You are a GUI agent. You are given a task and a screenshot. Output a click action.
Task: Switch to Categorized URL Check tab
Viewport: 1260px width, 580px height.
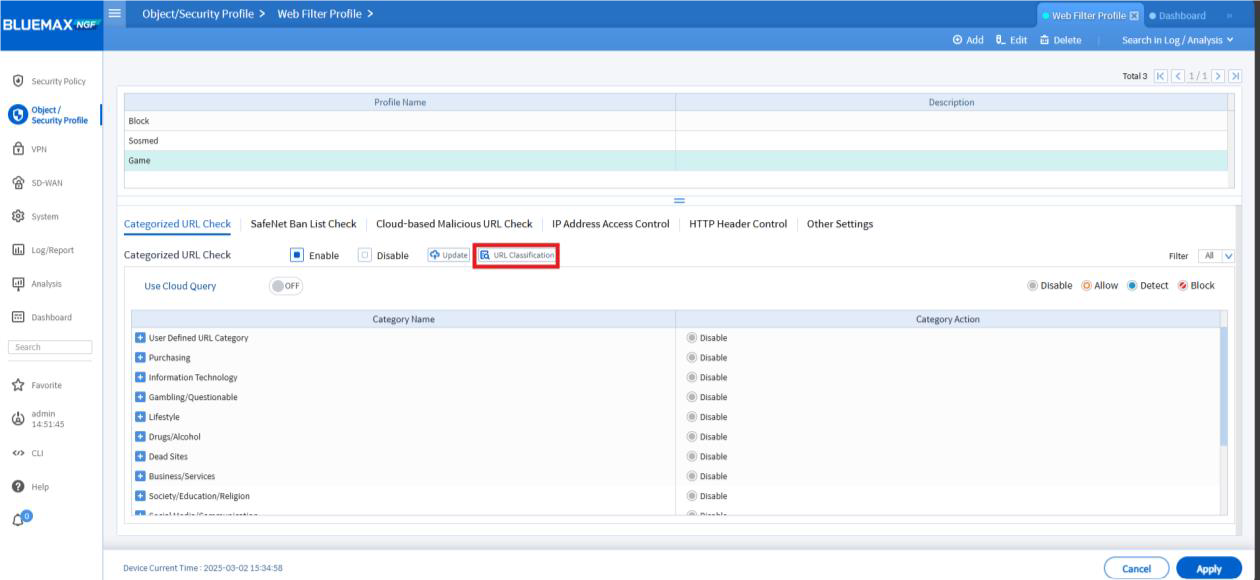177,224
